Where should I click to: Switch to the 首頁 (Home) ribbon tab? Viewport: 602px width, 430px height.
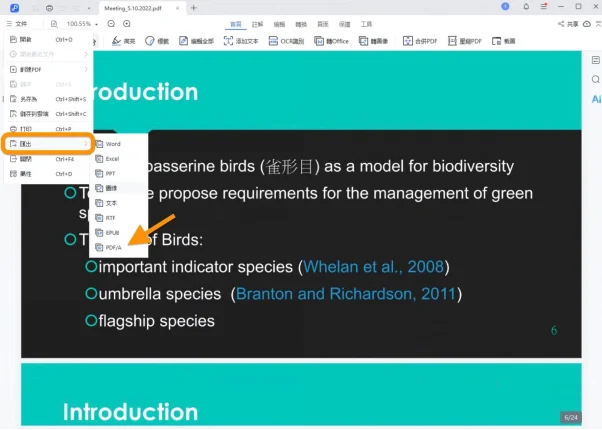coord(236,24)
